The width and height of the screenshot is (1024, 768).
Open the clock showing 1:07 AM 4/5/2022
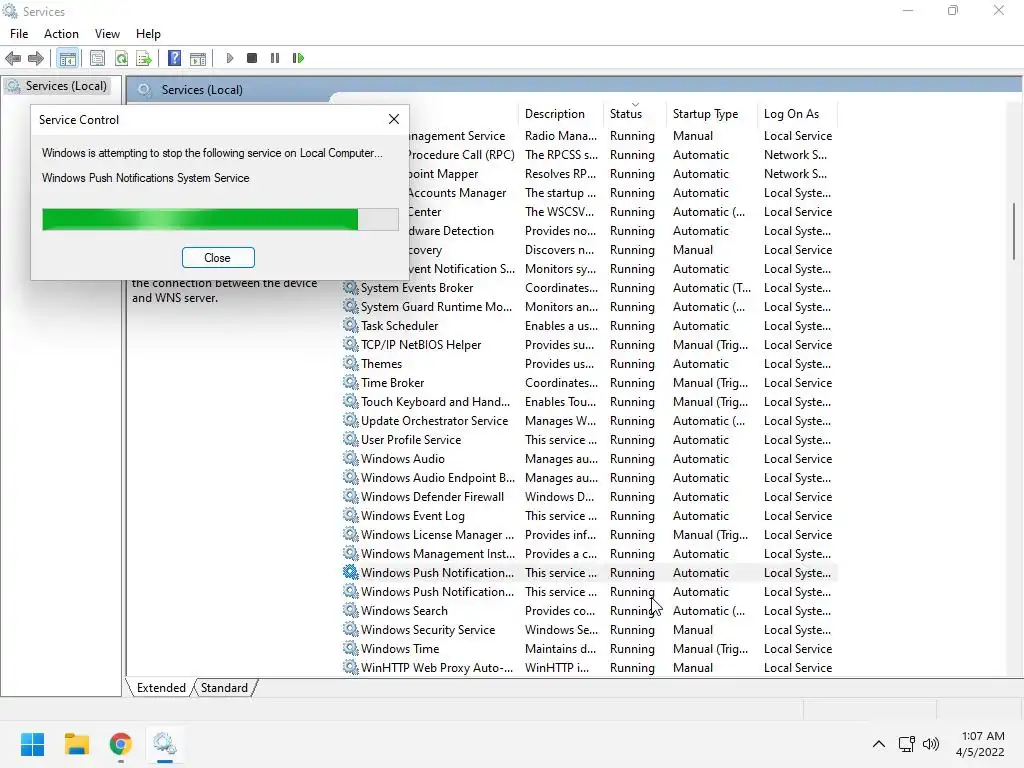tap(980, 744)
